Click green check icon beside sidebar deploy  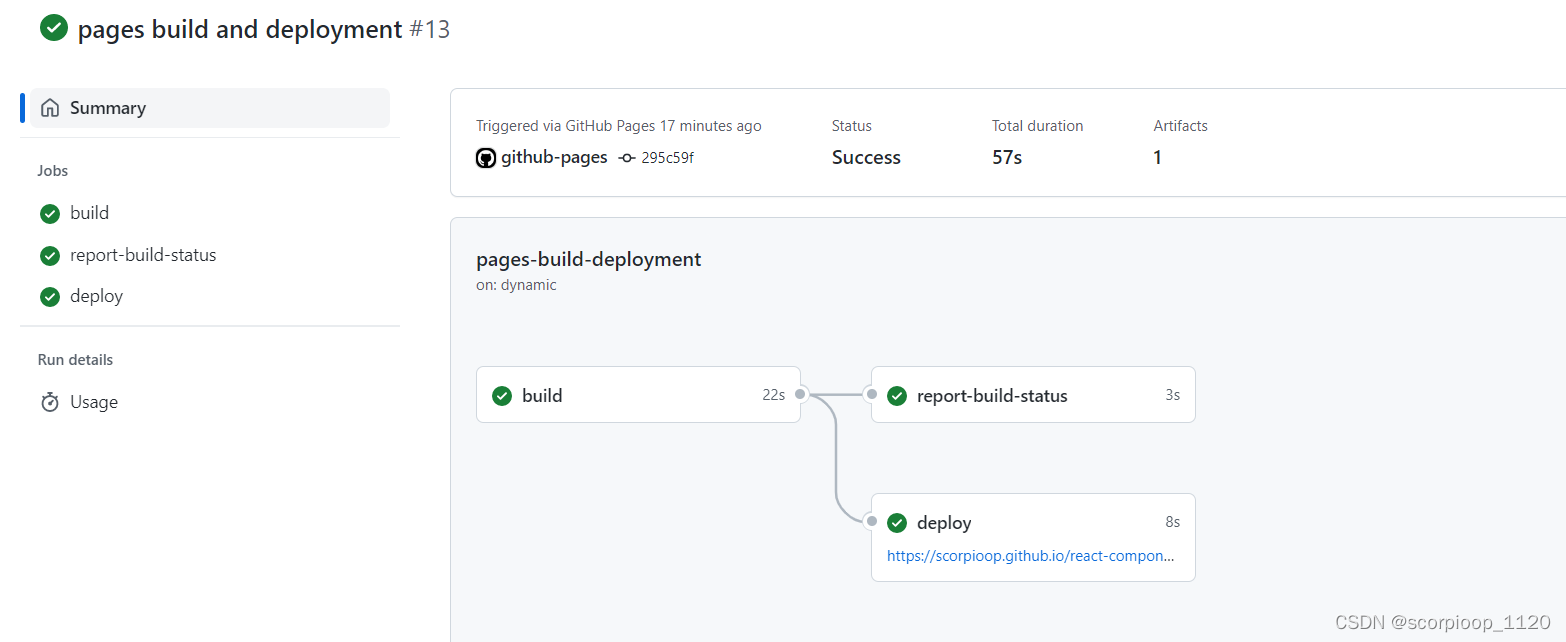click(50, 297)
